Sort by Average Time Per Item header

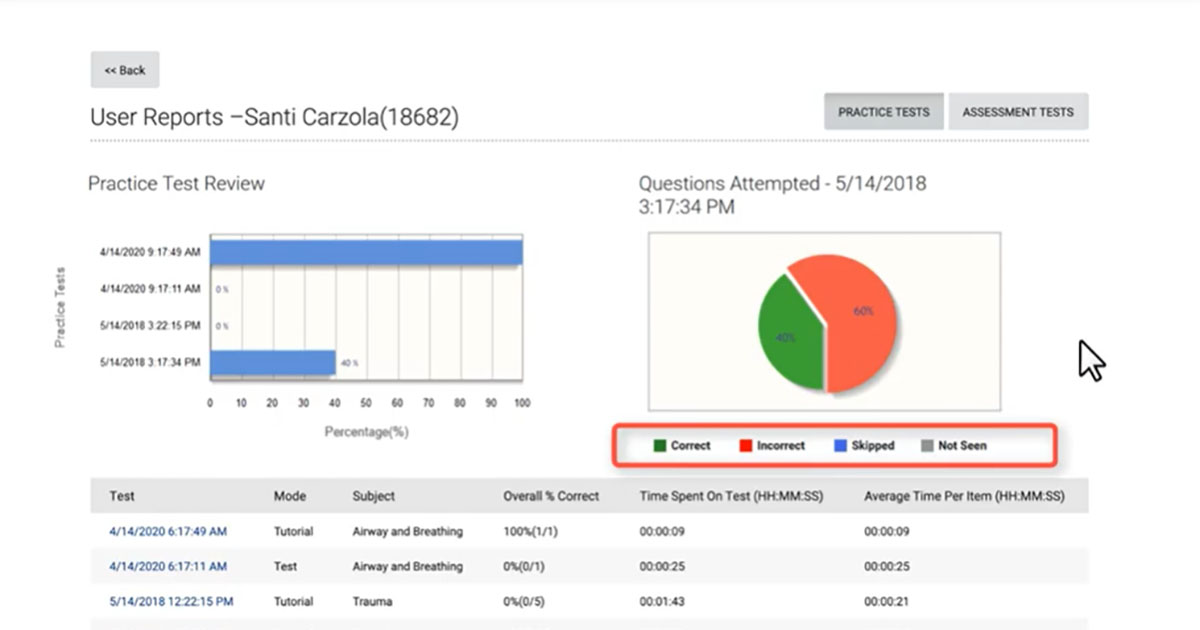tap(964, 496)
